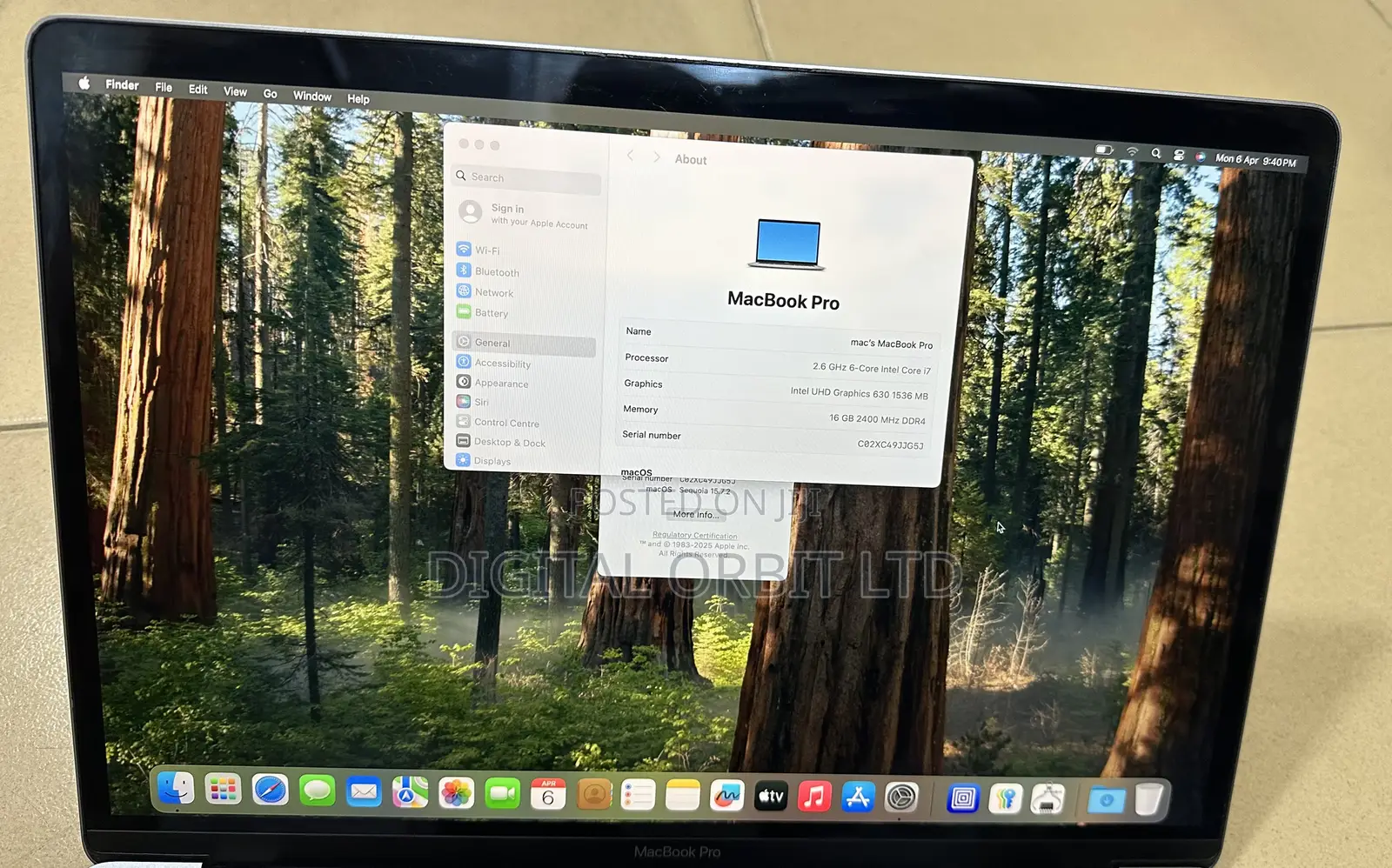Select Appearance in the Settings sidebar
This screenshot has width=1392, height=868.
coord(492,383)
